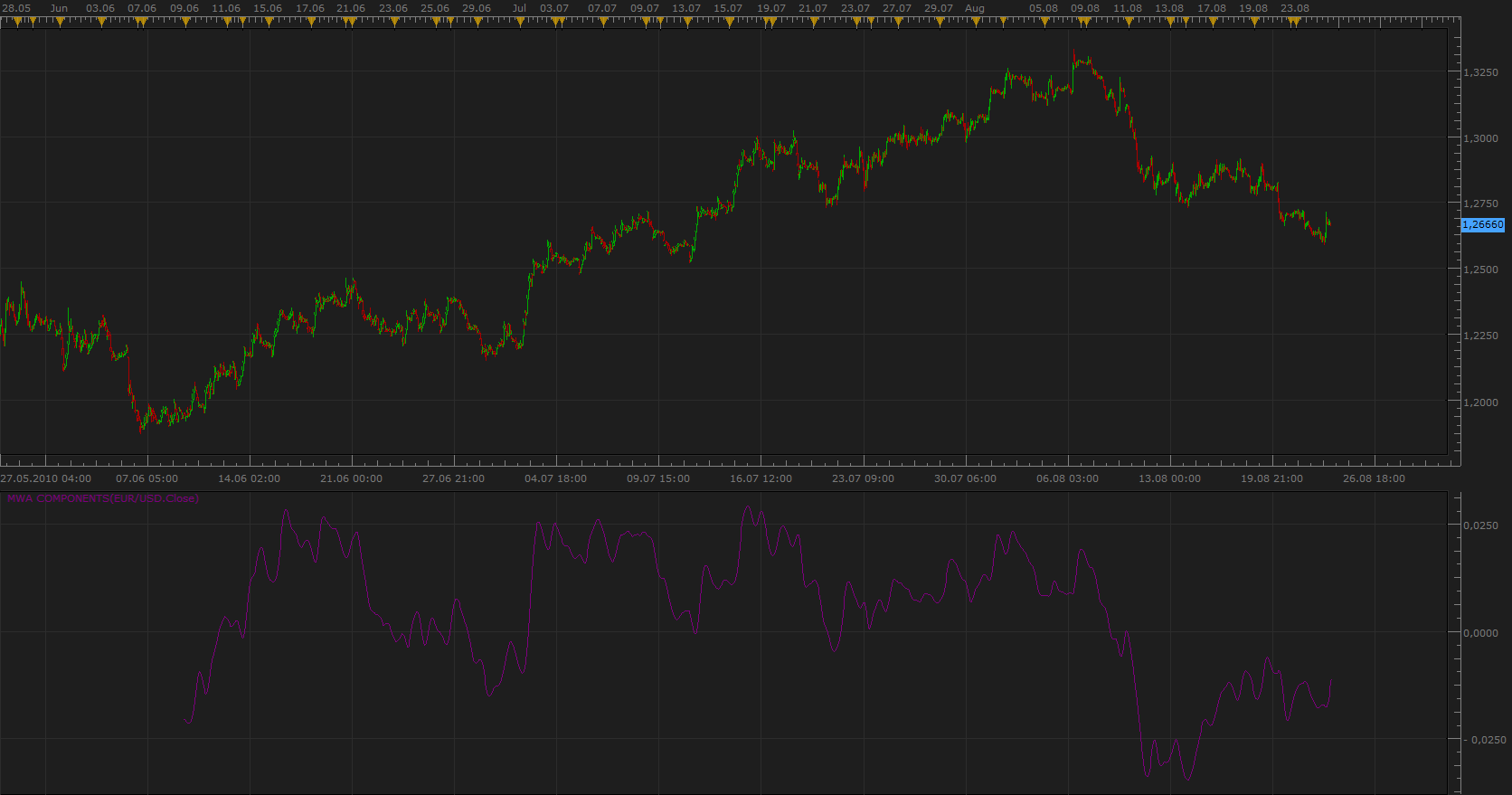Image resolution: width=1512 pixels, height=795 pixels.
Task: Click the 1,2000 price axis label
Action: pos(1481,402)
